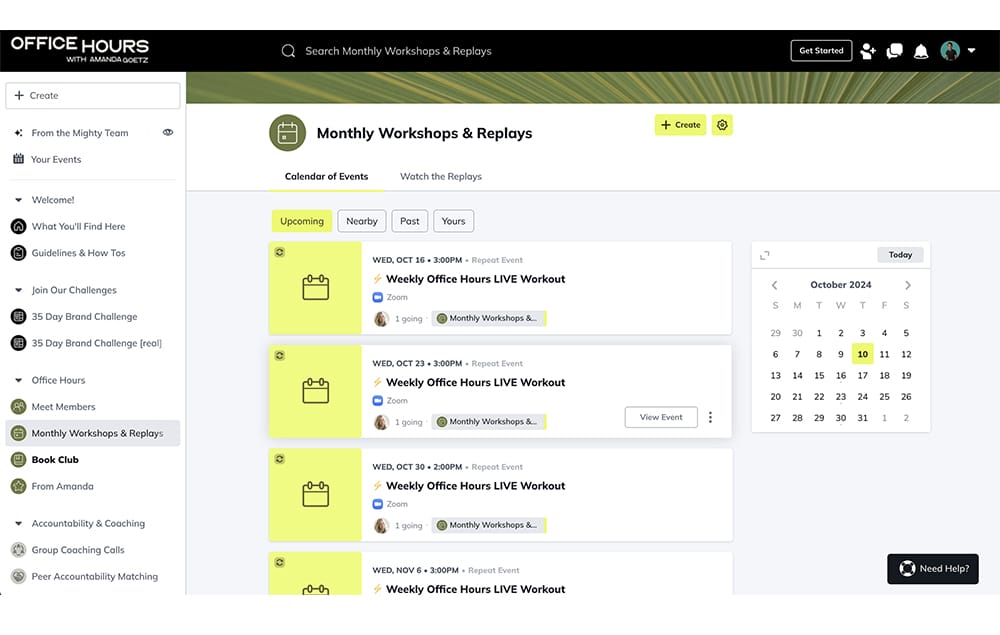Click the Office Hours logo
1000x635 pixels.
pos(80,50)
